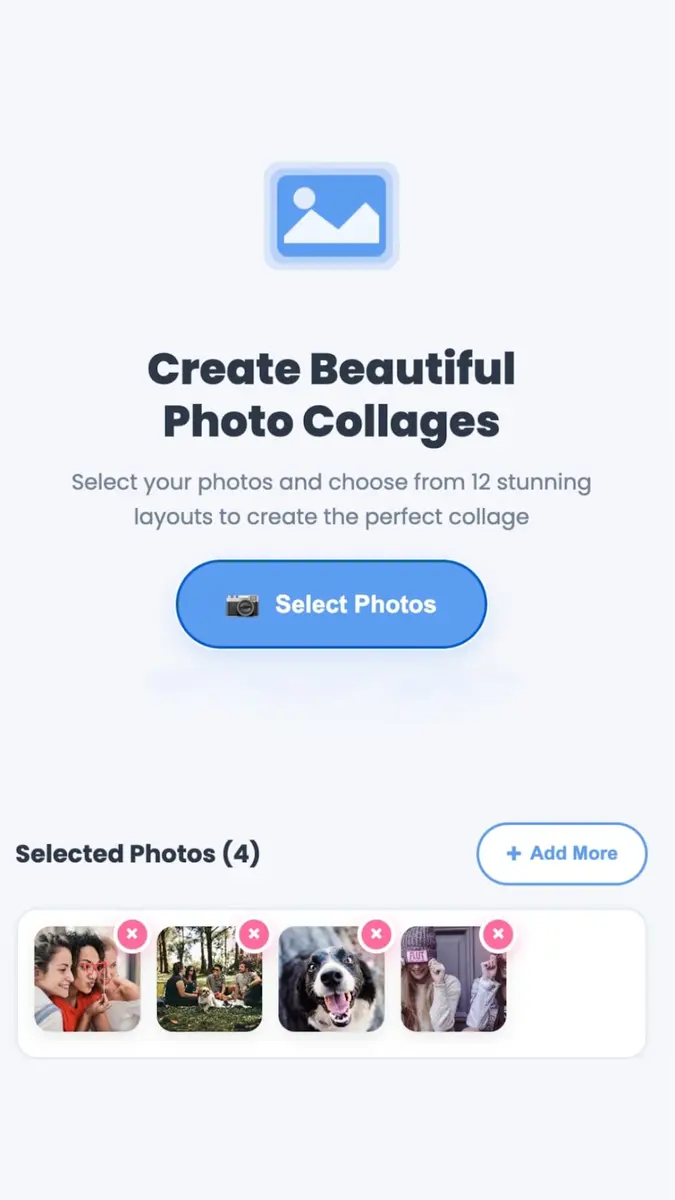Image resolution: width=675 pixels, height=1200 pixels.
Task: Click the Create Beautiful Photo Collages title
Action: click(331, 394)
